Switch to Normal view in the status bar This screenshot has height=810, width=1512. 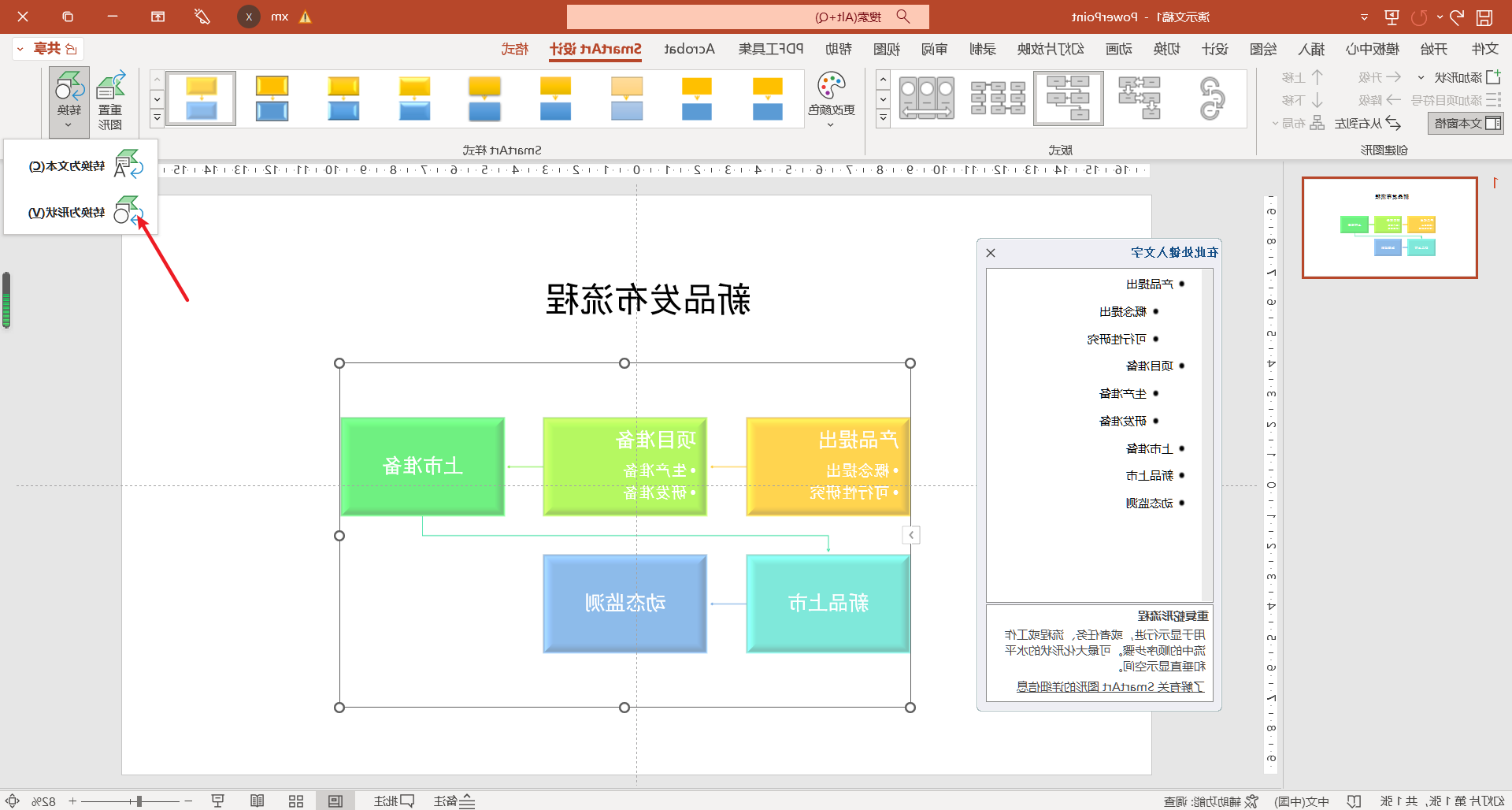[x=335, y=801]
